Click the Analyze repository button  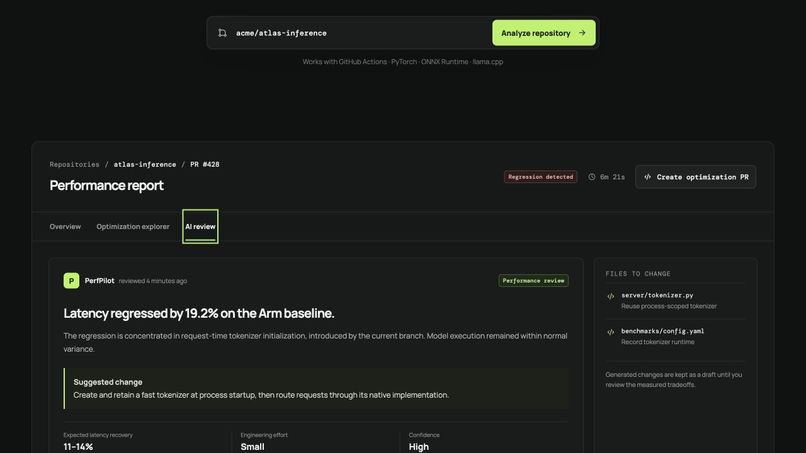click(x=544, y=33)
